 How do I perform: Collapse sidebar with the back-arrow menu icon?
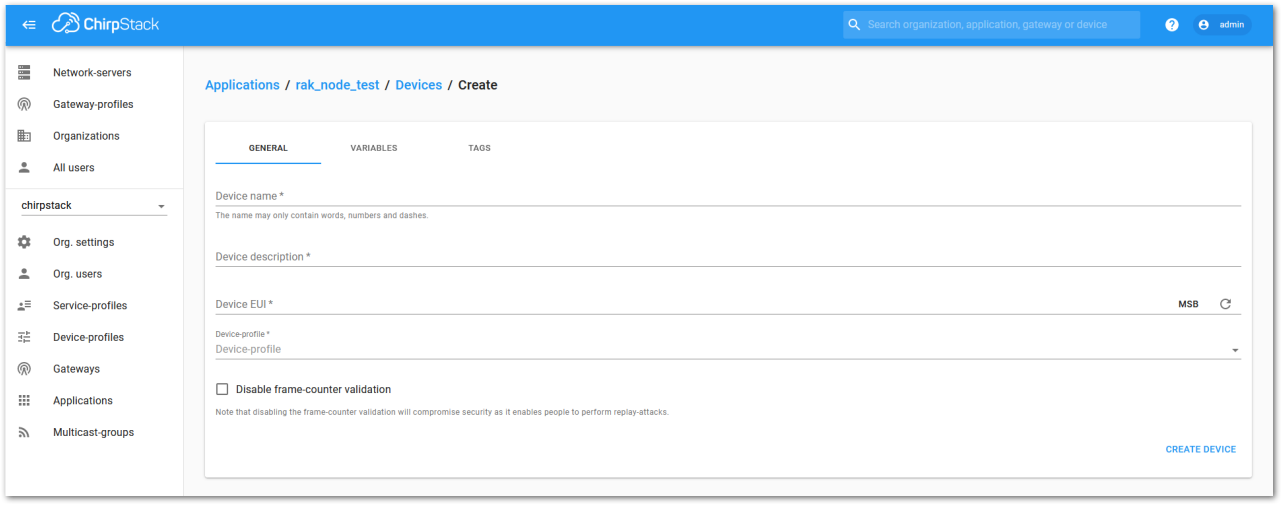(x=29, y=25)
